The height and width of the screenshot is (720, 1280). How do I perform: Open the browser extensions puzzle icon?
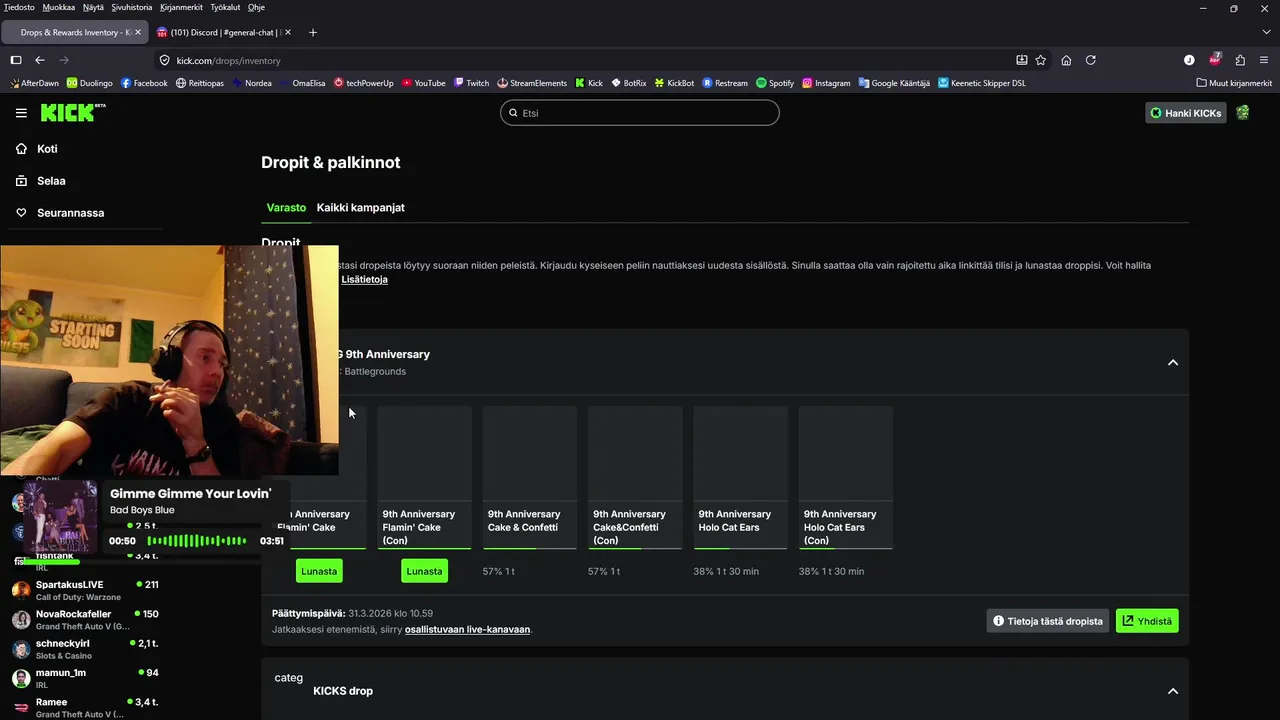1240,60
